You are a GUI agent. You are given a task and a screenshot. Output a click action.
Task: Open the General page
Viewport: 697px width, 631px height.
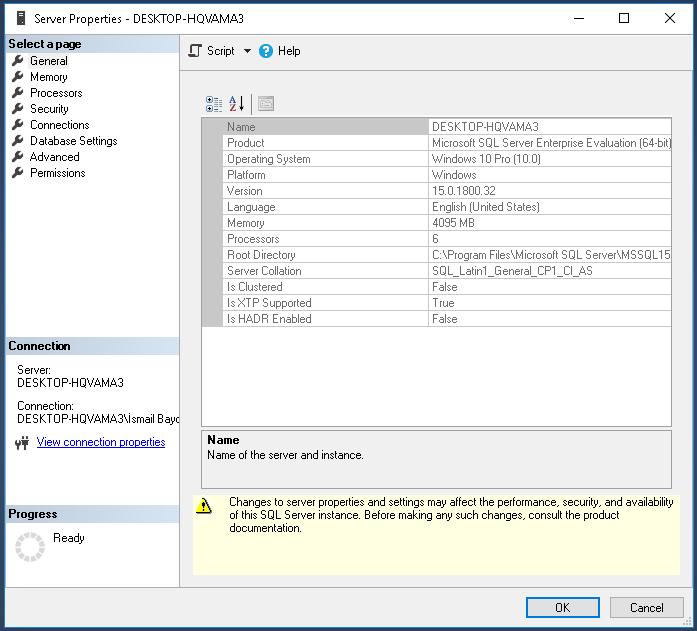pyautogui.click(x=48, y=61)
